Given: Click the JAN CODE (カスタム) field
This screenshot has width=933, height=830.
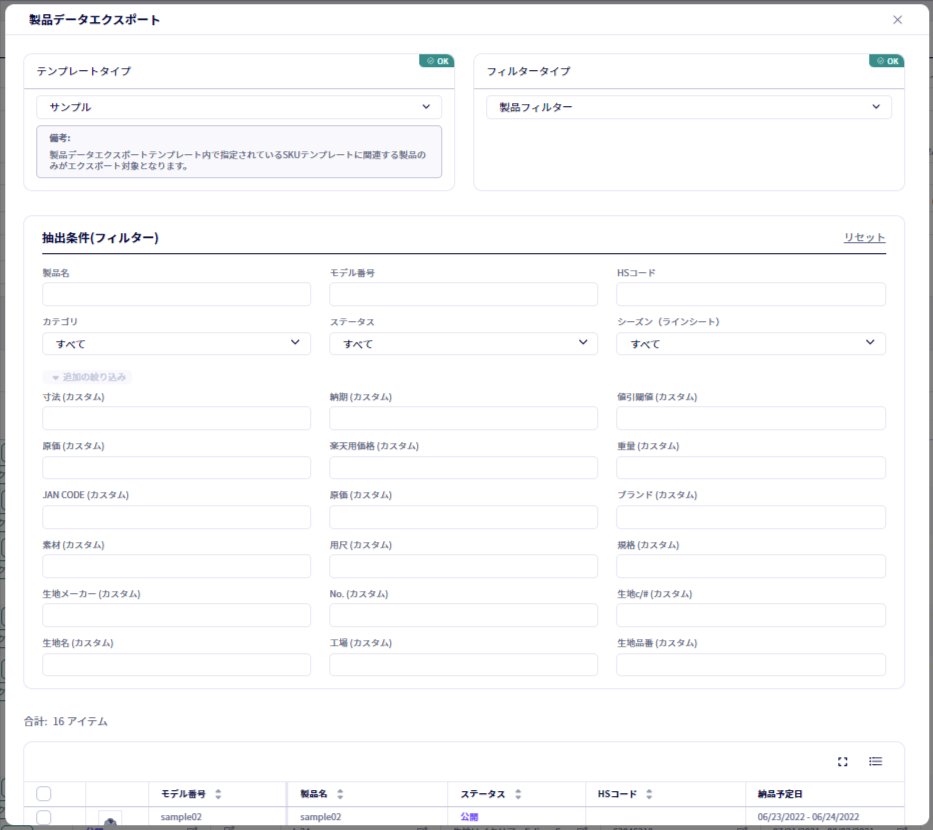Looking at the screenshot, I should pyautogui.click(x=177, y=517).
